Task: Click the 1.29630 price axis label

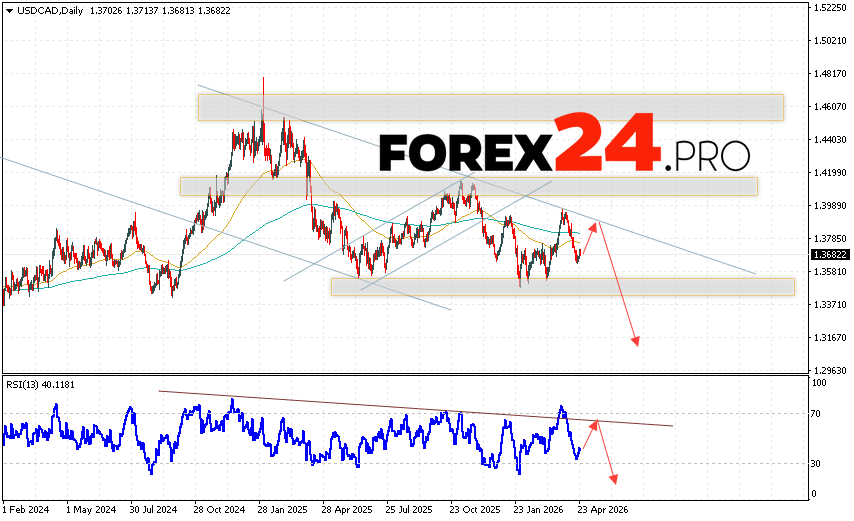Action: (x=826, y=369)
